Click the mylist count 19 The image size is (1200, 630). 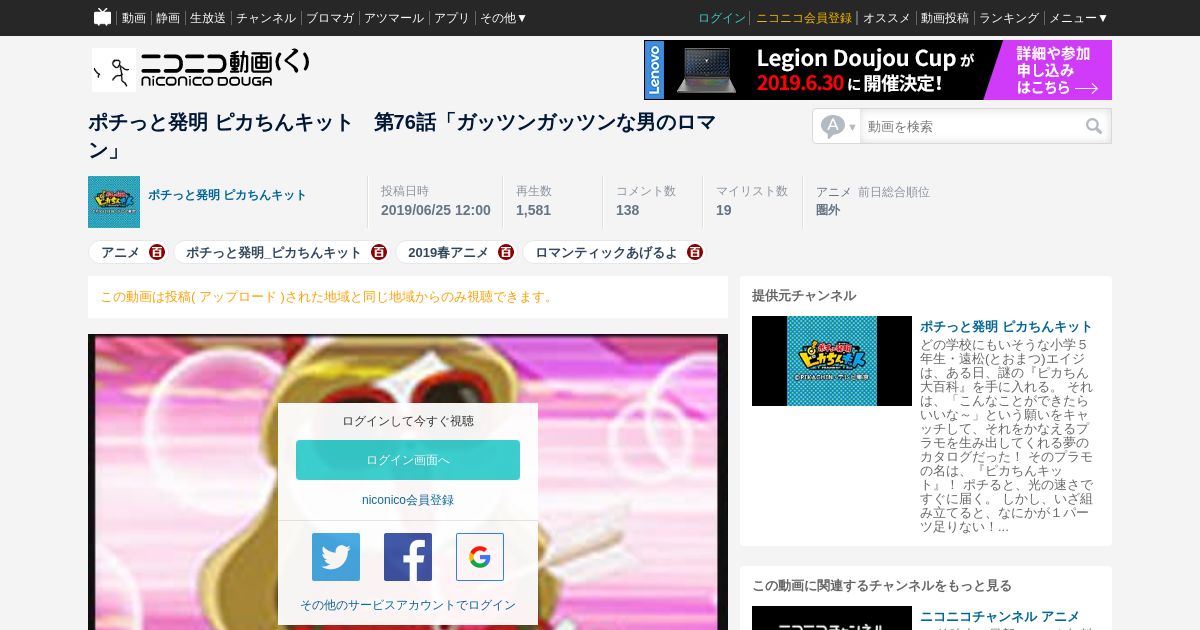[x=724, y=210]
